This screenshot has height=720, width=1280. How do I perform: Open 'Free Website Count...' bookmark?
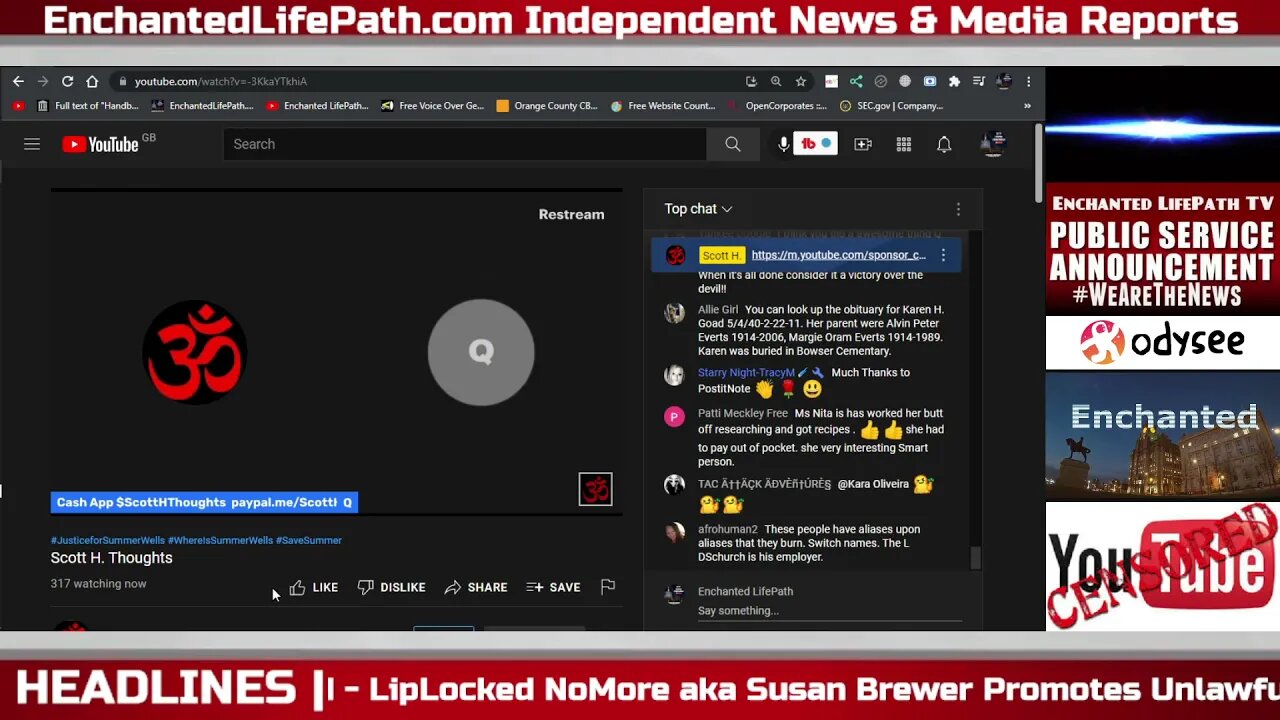tap(663, 106)
